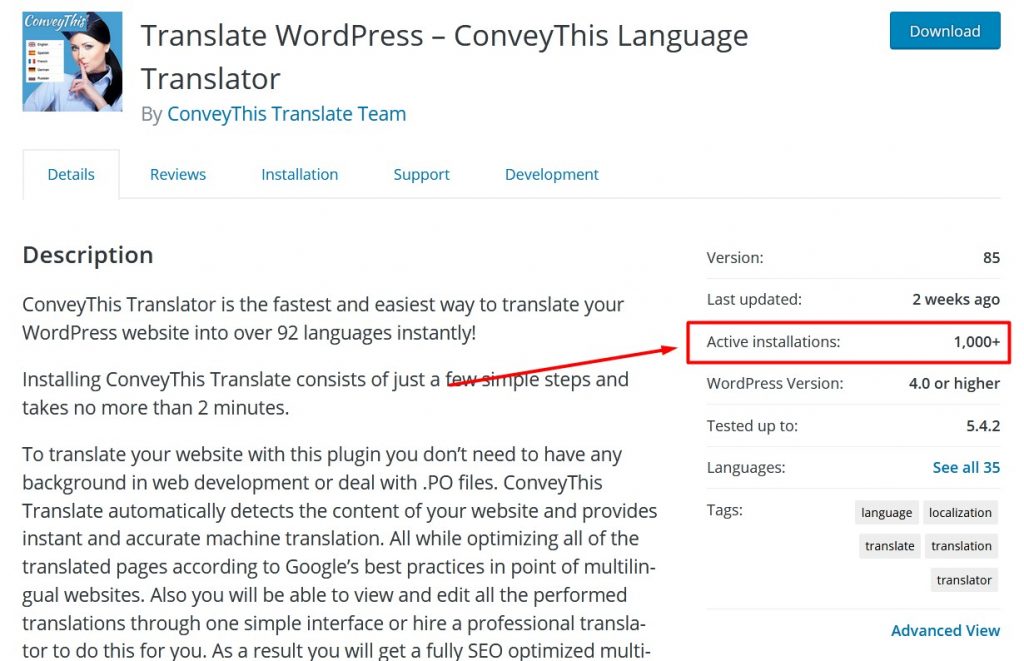1024x661 pixels.
Task: Click the 'Tested up to:' label
Action: pyautogui.click(x=752, y=426)
